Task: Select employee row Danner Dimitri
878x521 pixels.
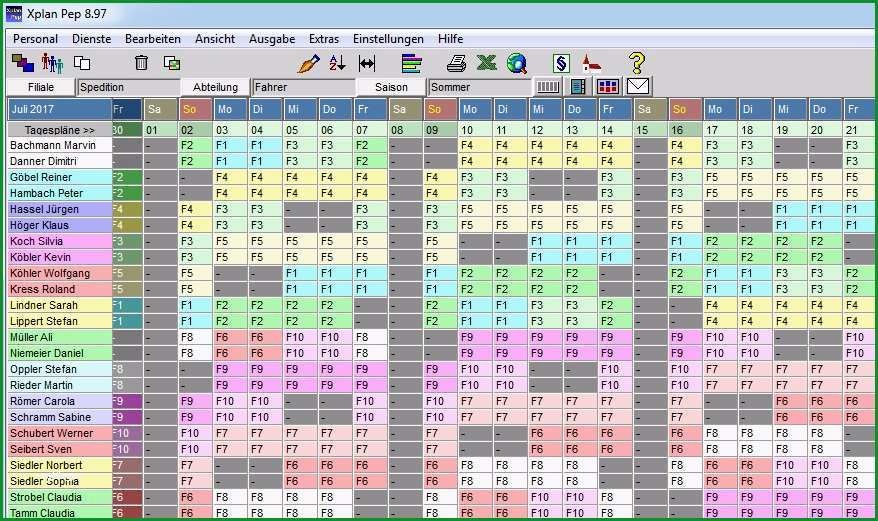Action: coord(59,161)
